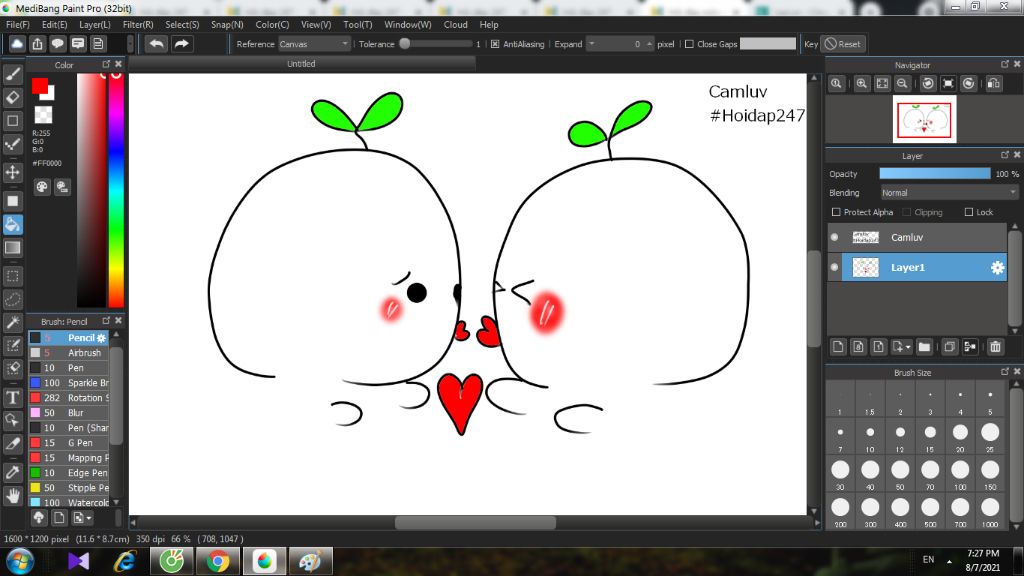Enable the Close Gaps checkbox
1024x576 pixels.
(689, 44)
